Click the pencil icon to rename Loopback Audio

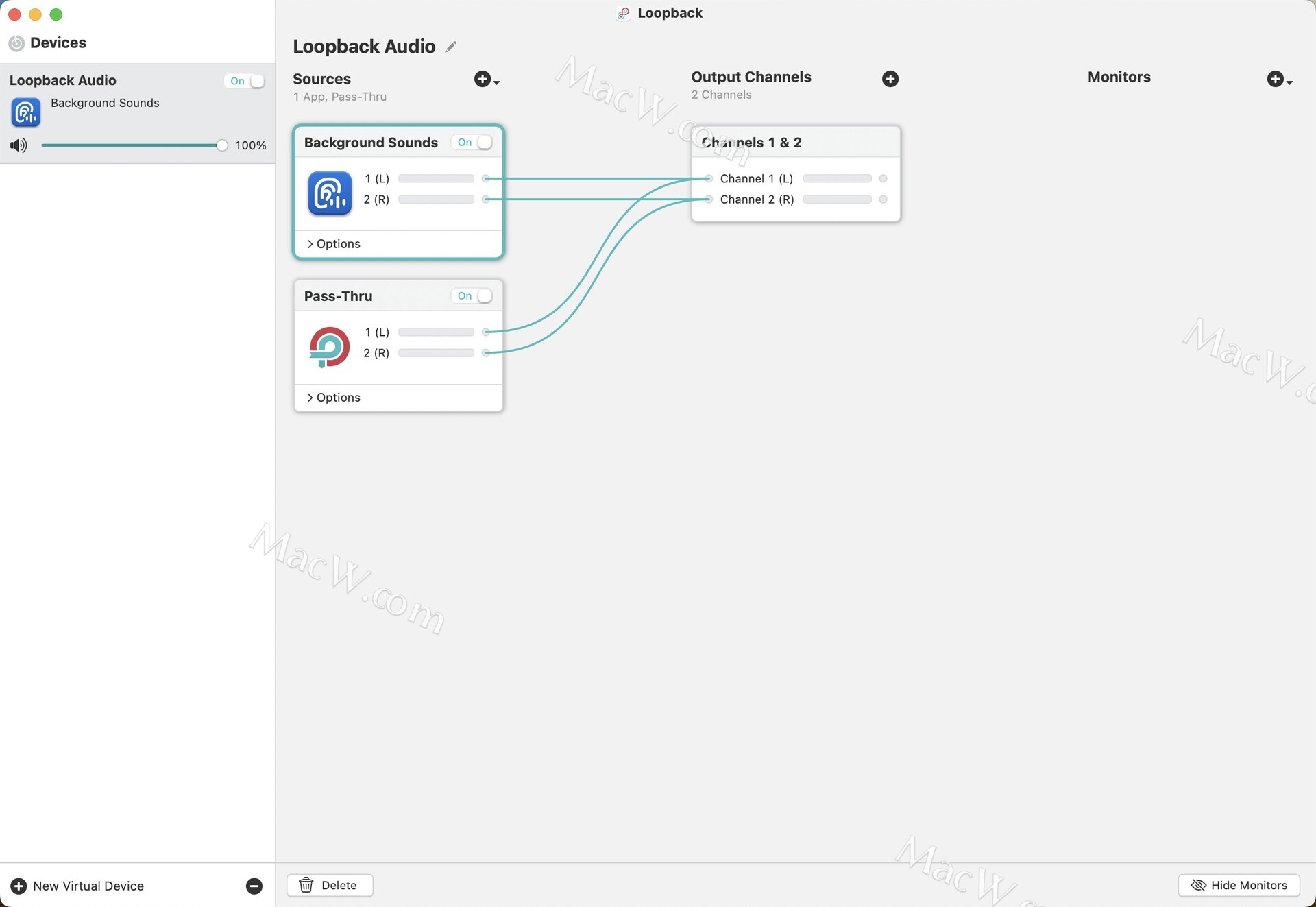pyautogui.click(x=450, y=47)
